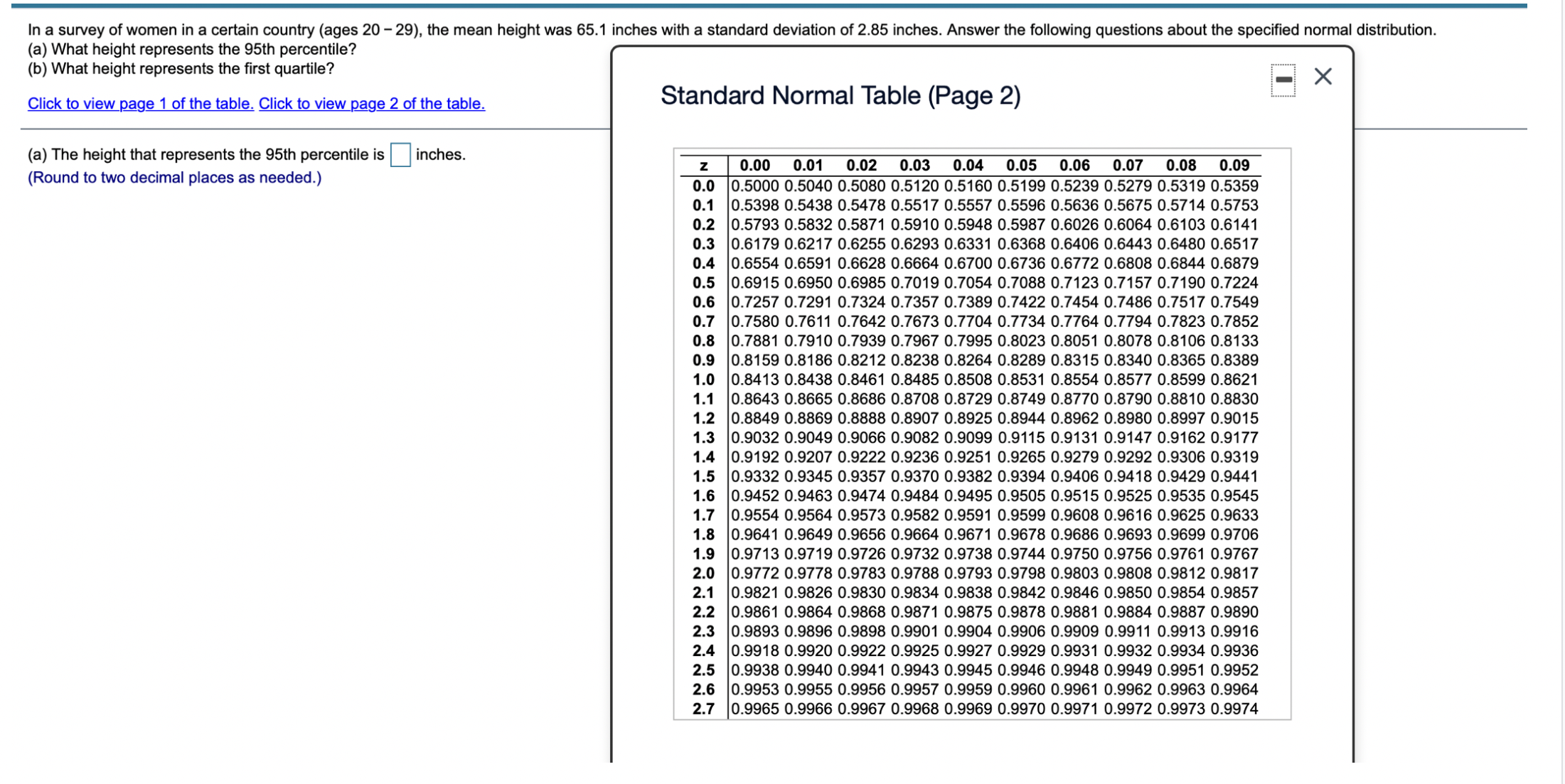This screenshot has height=784, width=1565.
Task: Open page 1 of the standard normal table
Action: [x=139, y=104]
